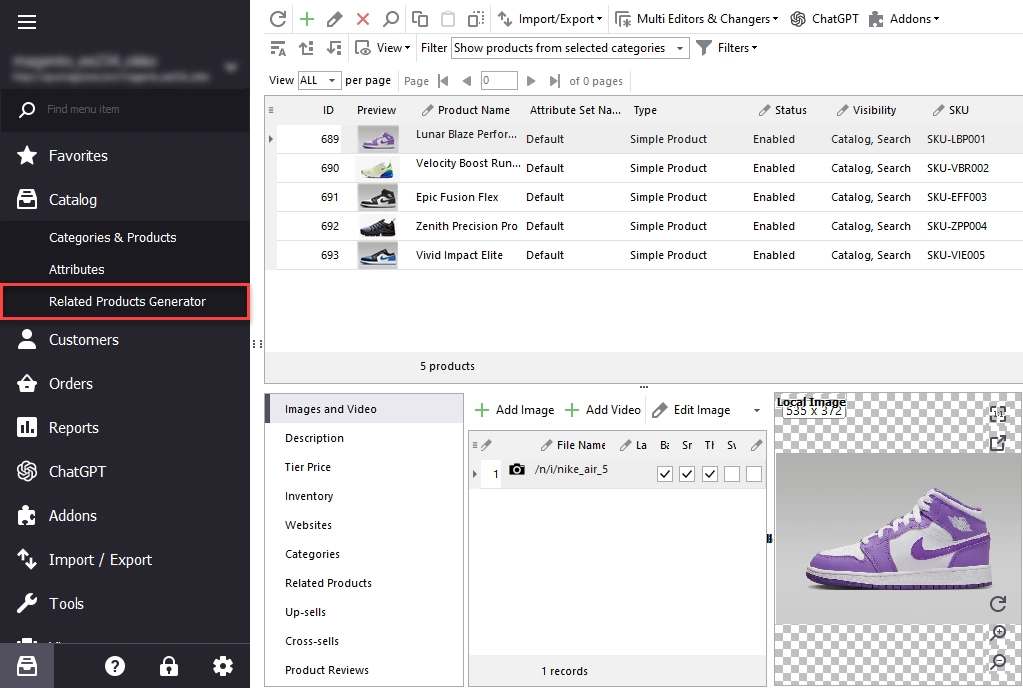Enable the last unchecked box in image row

pyautogui.click(x=754, y=474)
